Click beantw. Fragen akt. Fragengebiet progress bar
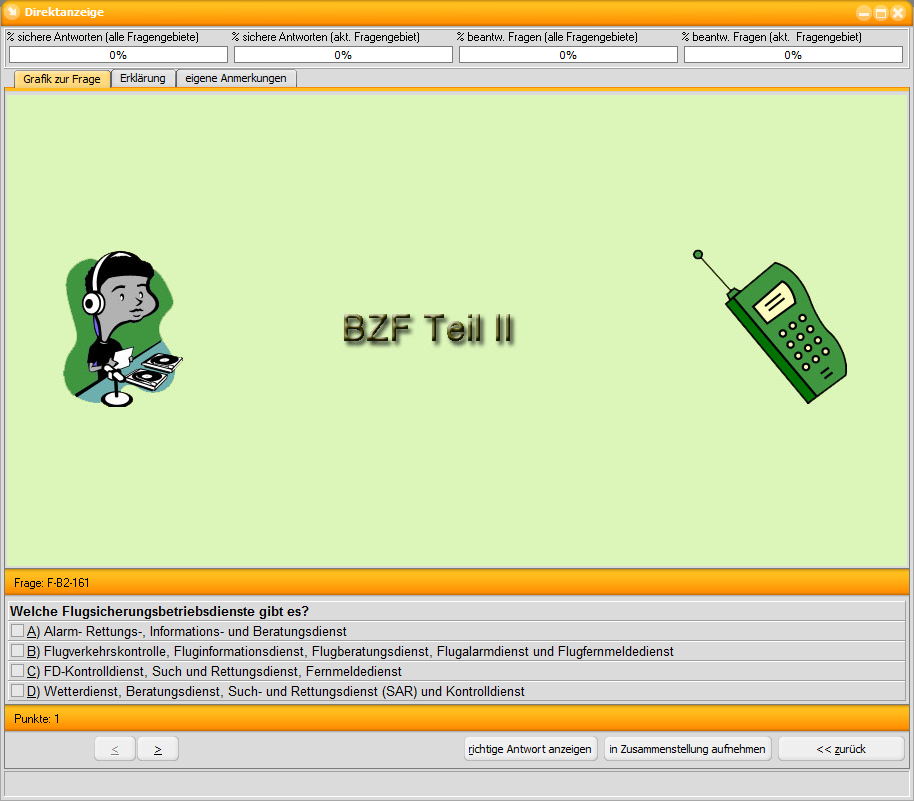Image resolution: width=914 pixels, height=801 pixels. pos(793,55)
